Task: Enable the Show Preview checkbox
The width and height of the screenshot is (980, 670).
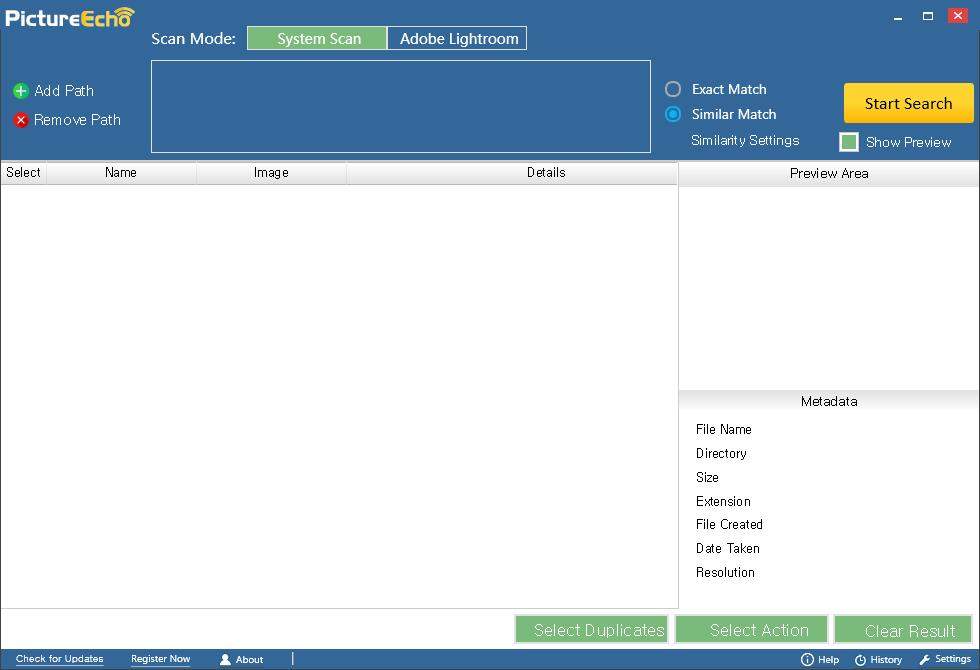Action: coord(849,141)
